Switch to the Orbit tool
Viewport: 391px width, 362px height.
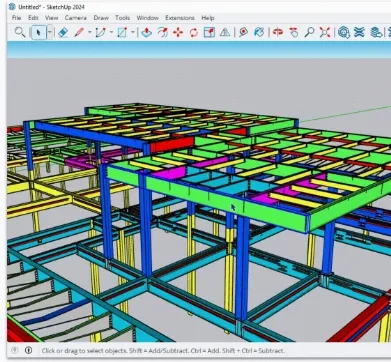tap(277, 32)
